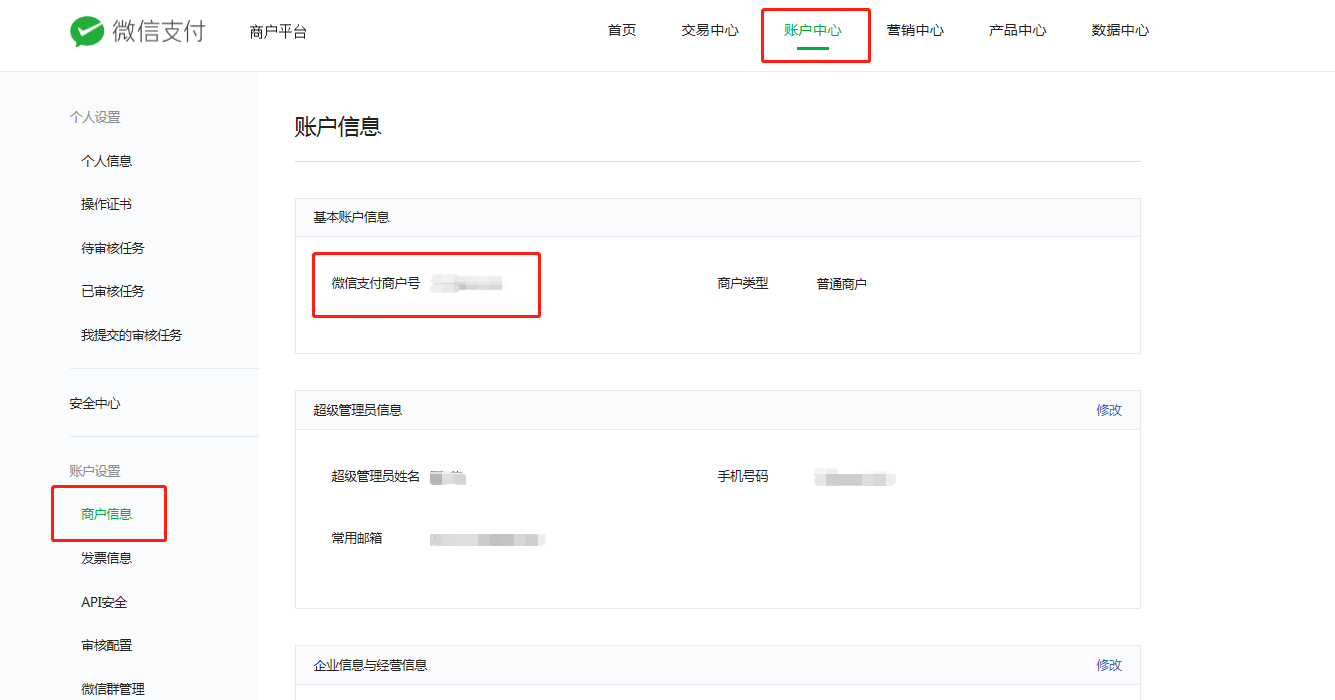Viewport: 1335px width, 700px height.
Task: Open 已审核任务 in the sidebar
Action: coord(113,291)
